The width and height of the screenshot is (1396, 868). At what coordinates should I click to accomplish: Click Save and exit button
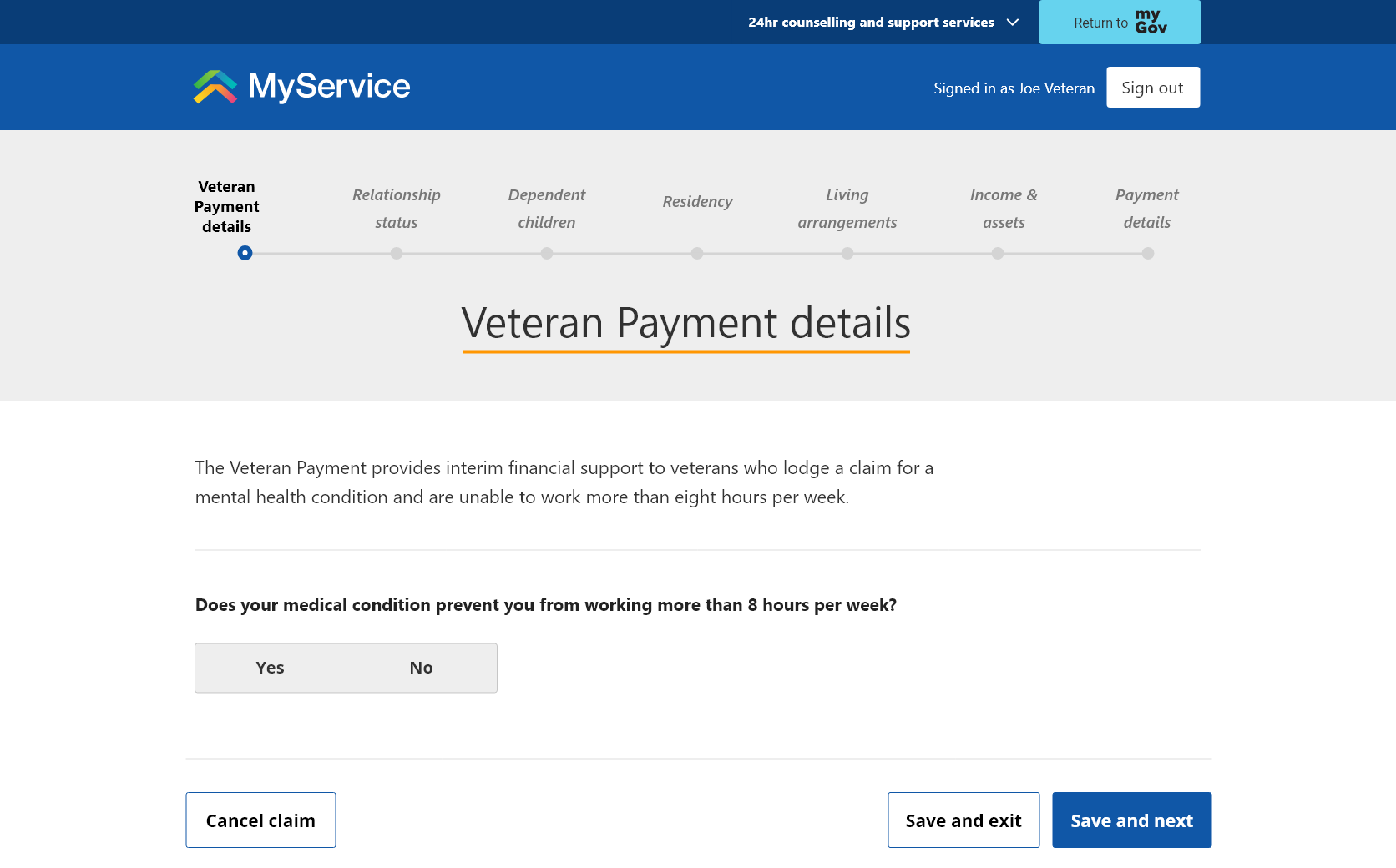pos(964,820)
